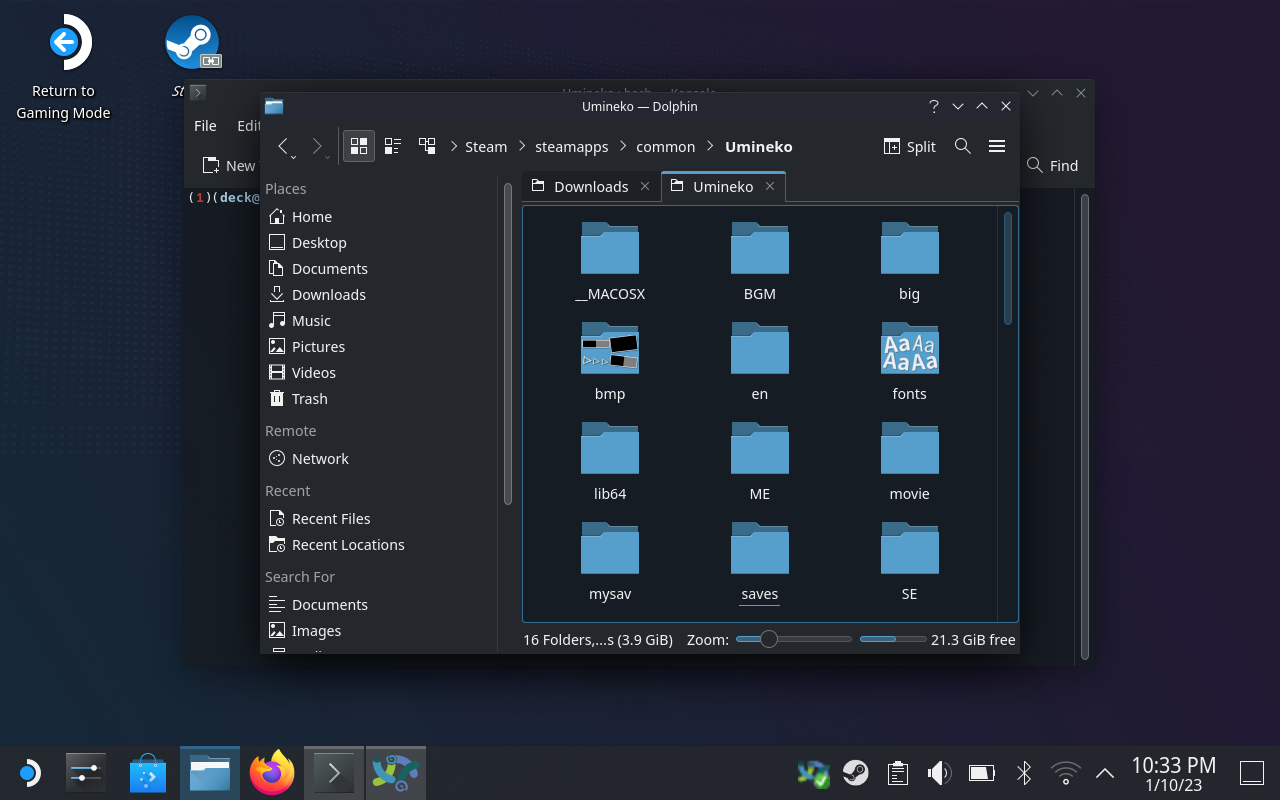Open the volume control in the system tray
Viewport: 1280px width, 800px height.
pos(939,773)
